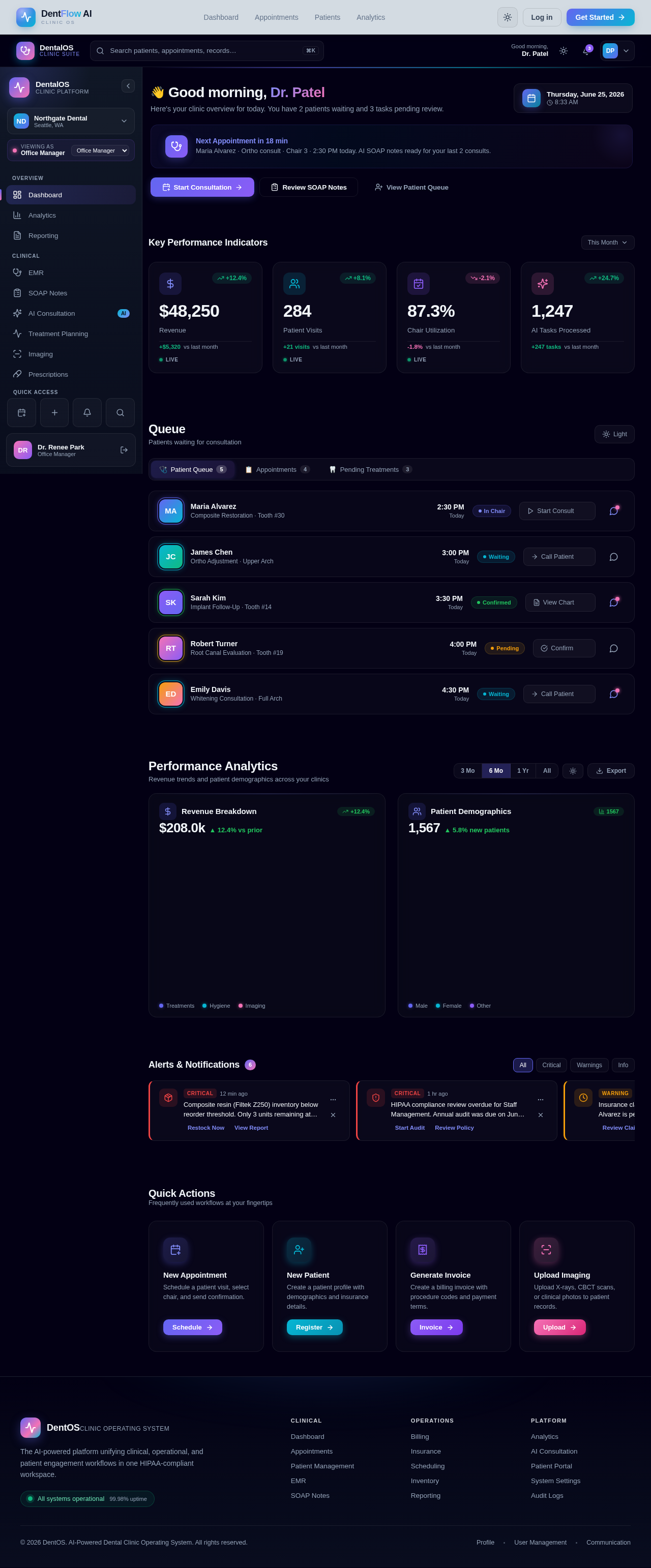
Task: Open chat icon for Sarah Kim
Action: tap(614, 602)
